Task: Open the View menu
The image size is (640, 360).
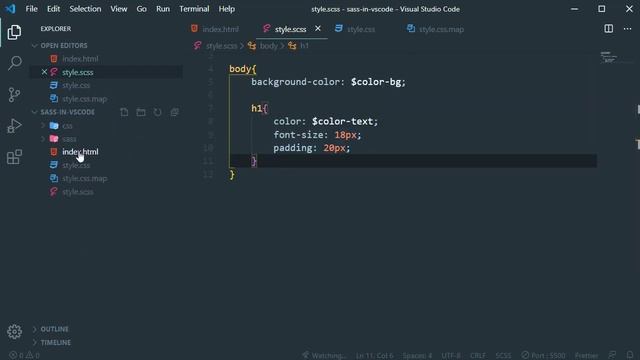Action: click(118, 9)
